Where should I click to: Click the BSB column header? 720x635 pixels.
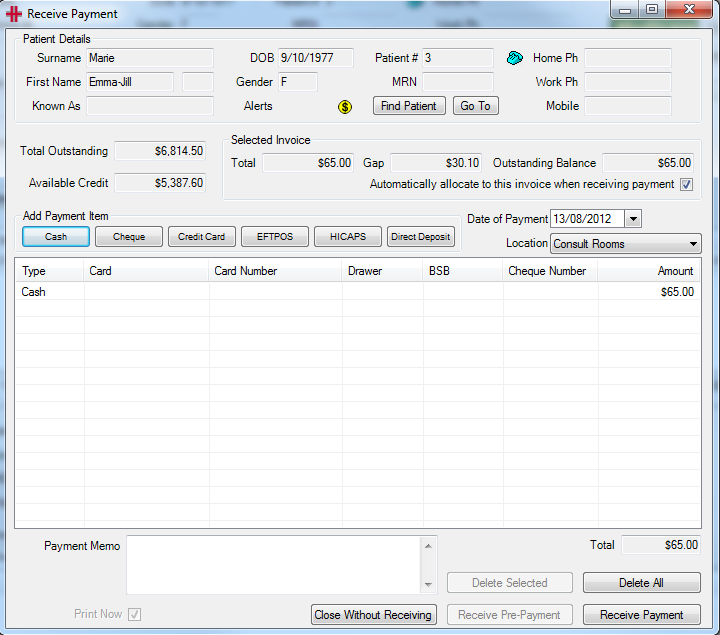point(463,271)
